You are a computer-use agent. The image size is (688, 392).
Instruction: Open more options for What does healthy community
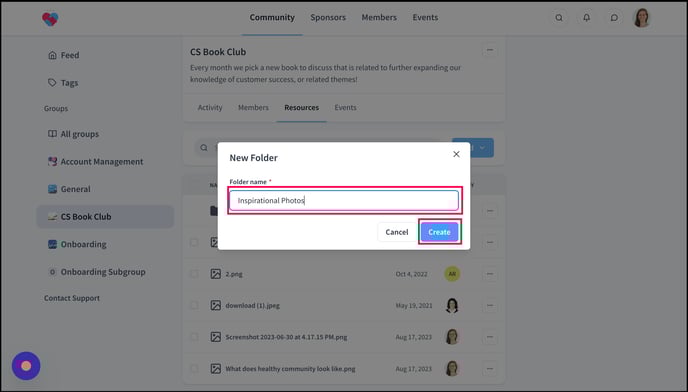click(490, 369)
